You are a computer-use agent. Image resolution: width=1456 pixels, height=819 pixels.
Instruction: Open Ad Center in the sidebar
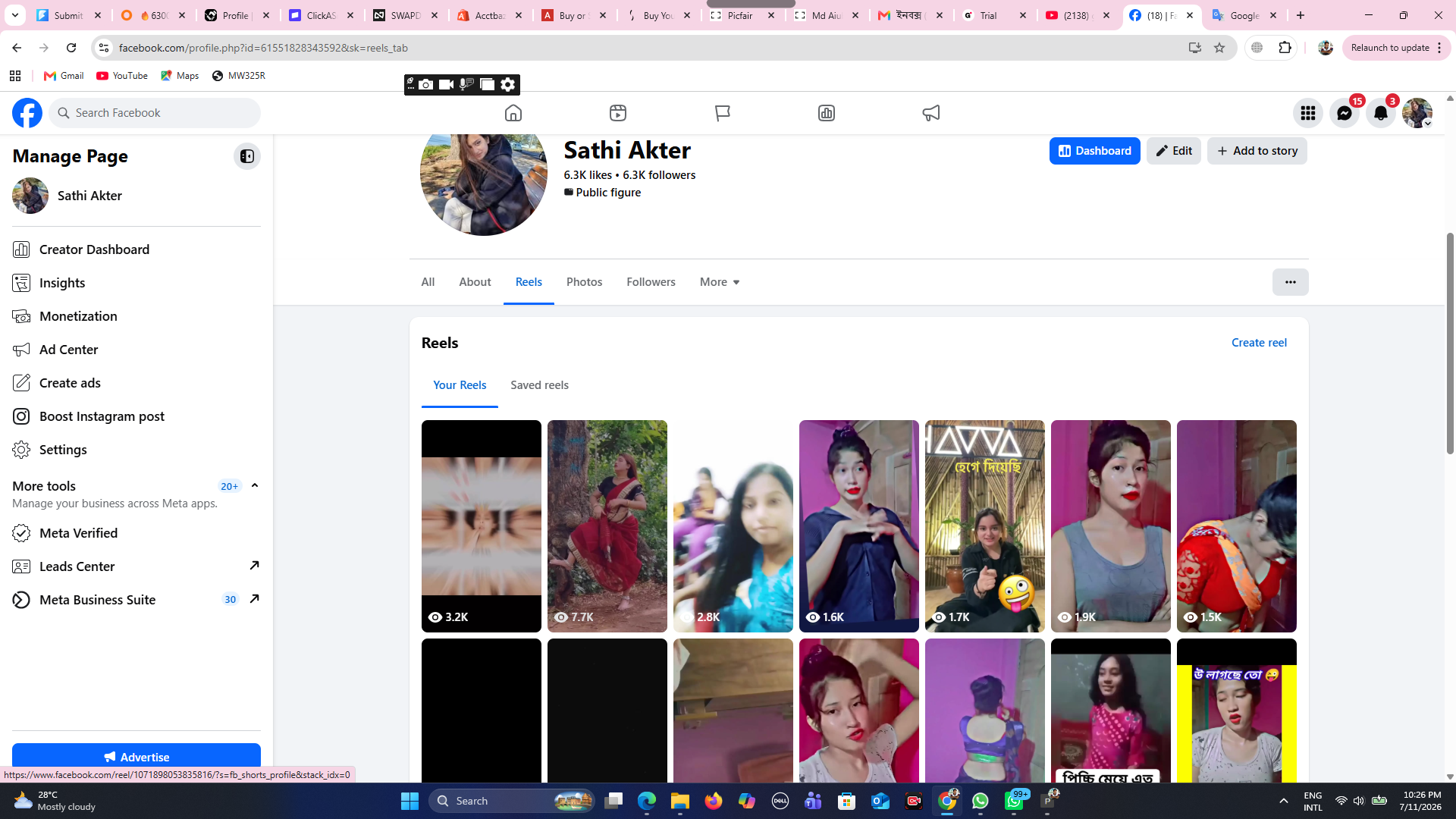(136, 350)
